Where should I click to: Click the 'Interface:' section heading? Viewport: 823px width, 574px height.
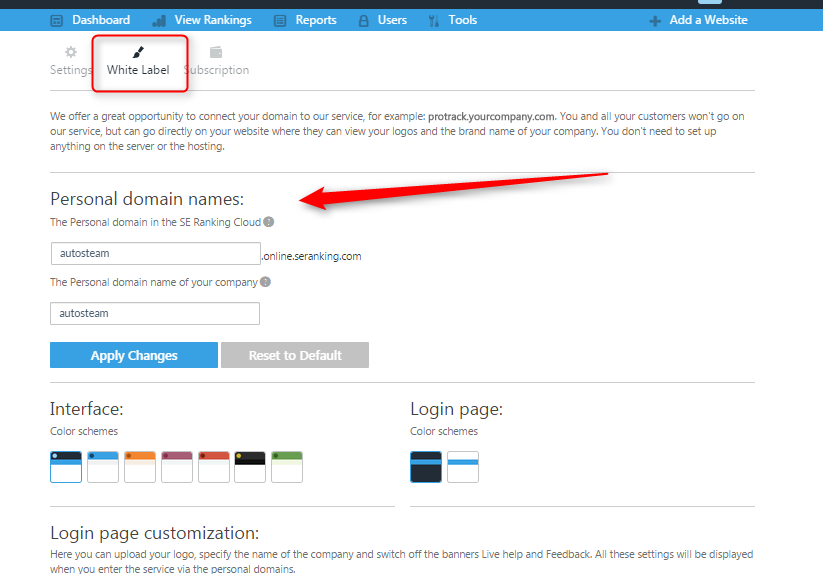pos(87,409)
